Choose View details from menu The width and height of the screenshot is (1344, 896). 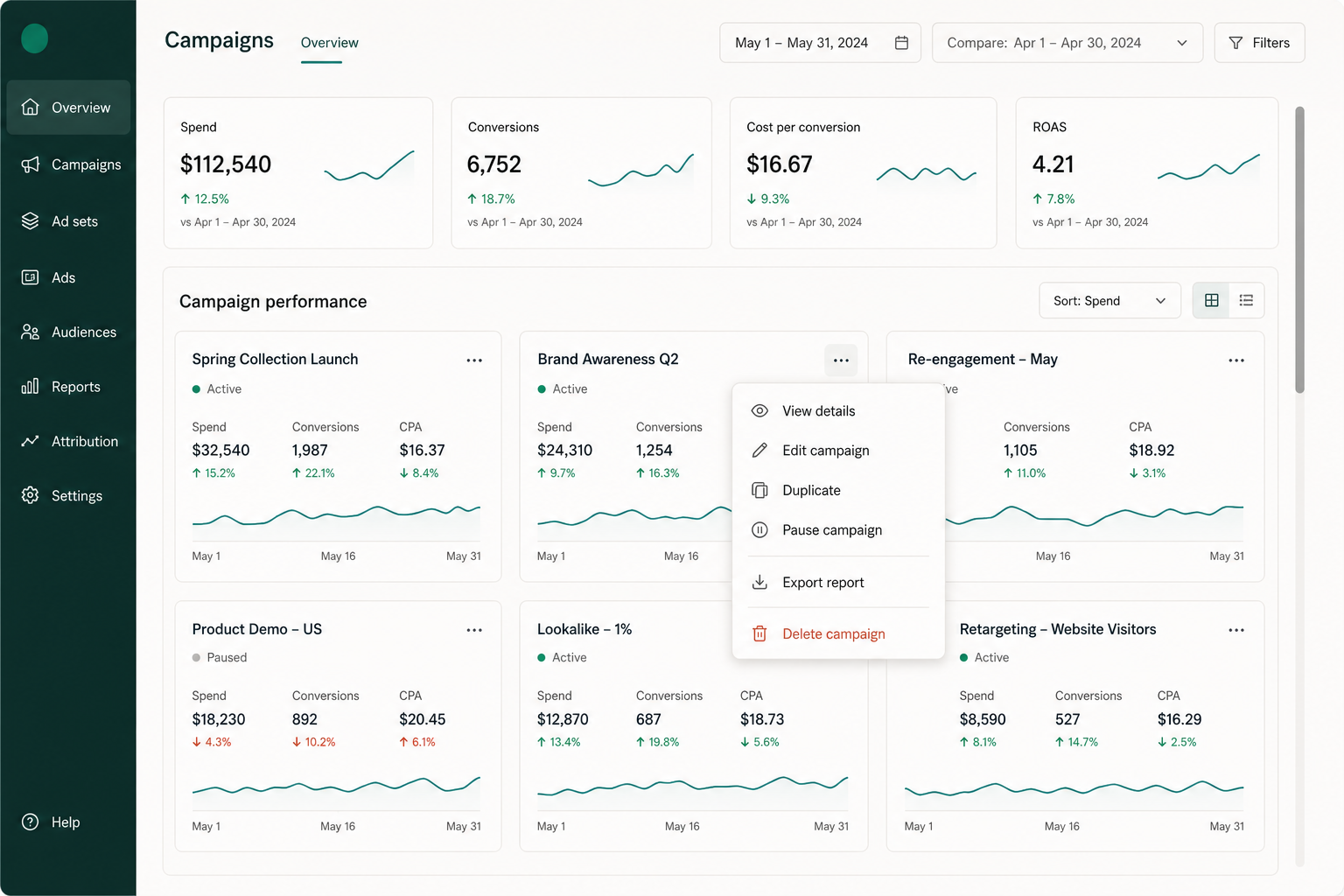[x=838, y=411]
